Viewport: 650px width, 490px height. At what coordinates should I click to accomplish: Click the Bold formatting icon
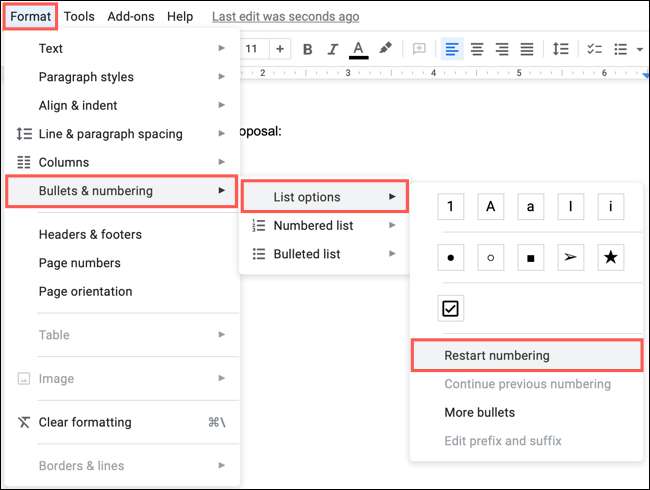click(x=307, y=49)
